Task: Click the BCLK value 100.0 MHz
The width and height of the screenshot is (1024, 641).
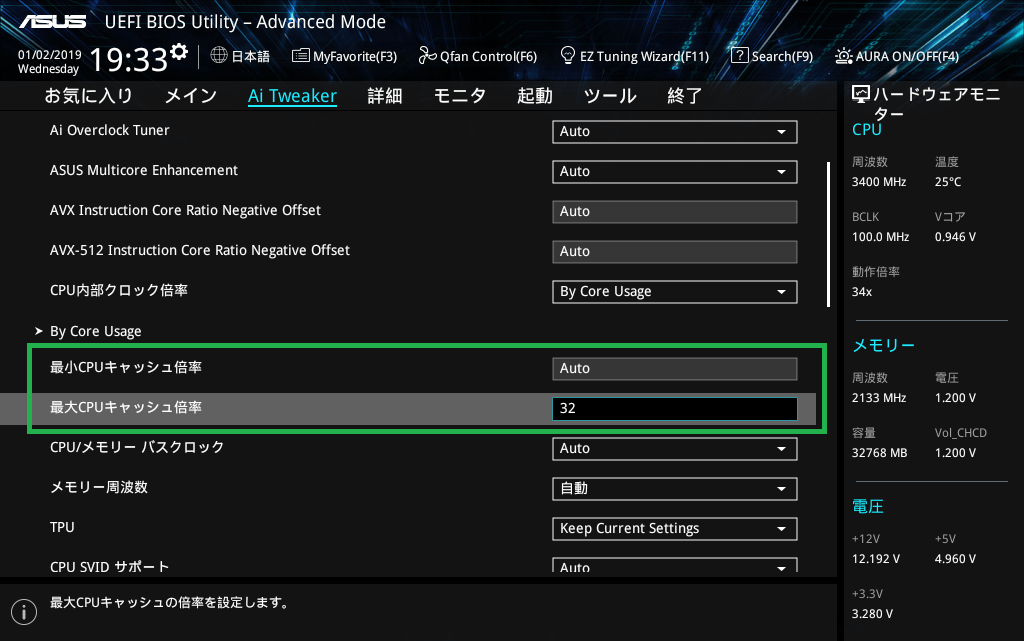Action: tap(880, 237)
